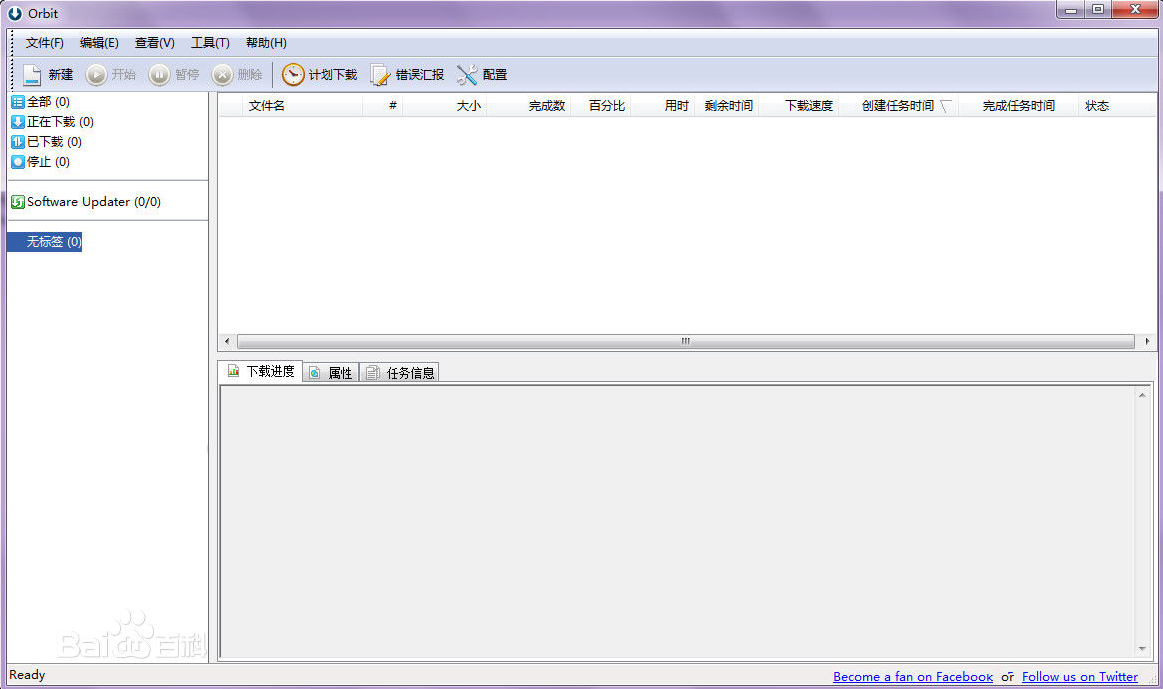Select 全部 (0) category
Screen dimensions: 1163x689
tap(41, 102)
